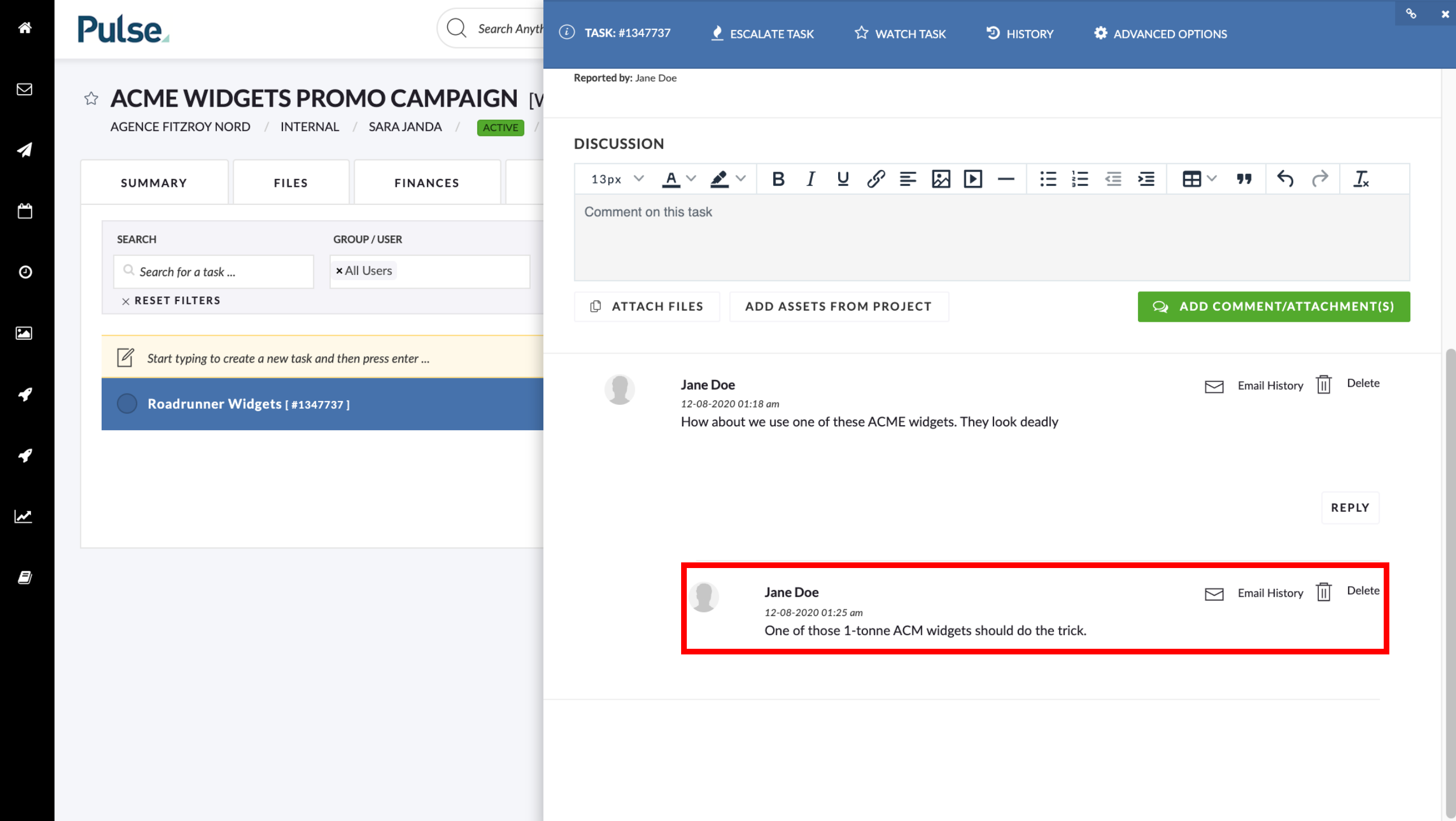Delete the 01:25 am comment

click(1348, 591)
